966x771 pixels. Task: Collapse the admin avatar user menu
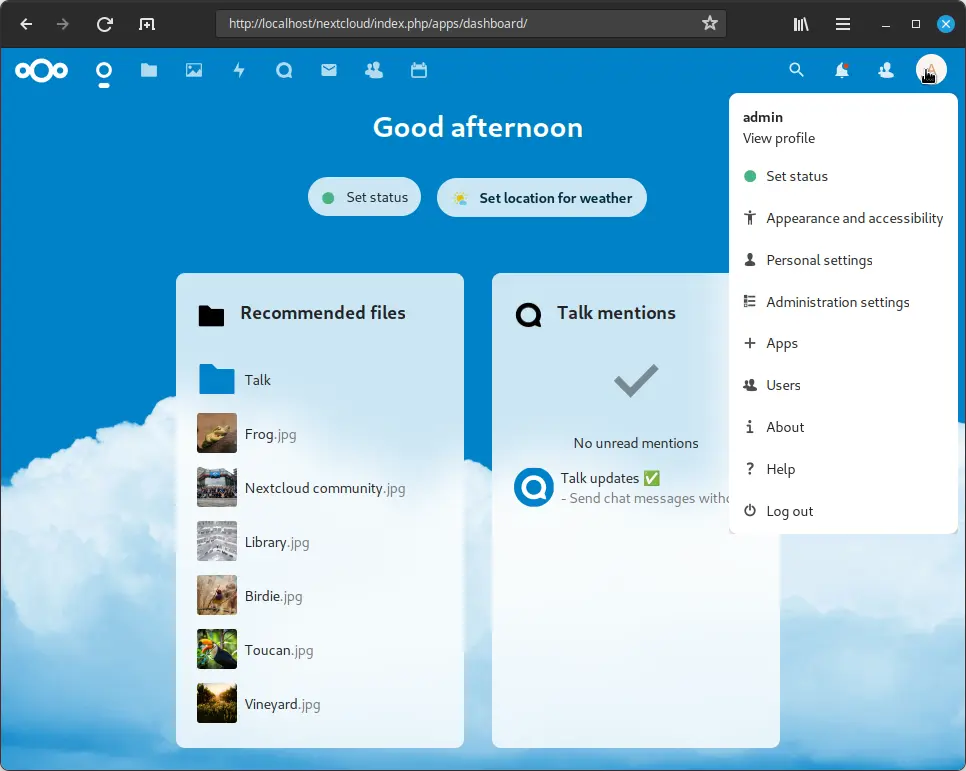(x=930, y=70)
